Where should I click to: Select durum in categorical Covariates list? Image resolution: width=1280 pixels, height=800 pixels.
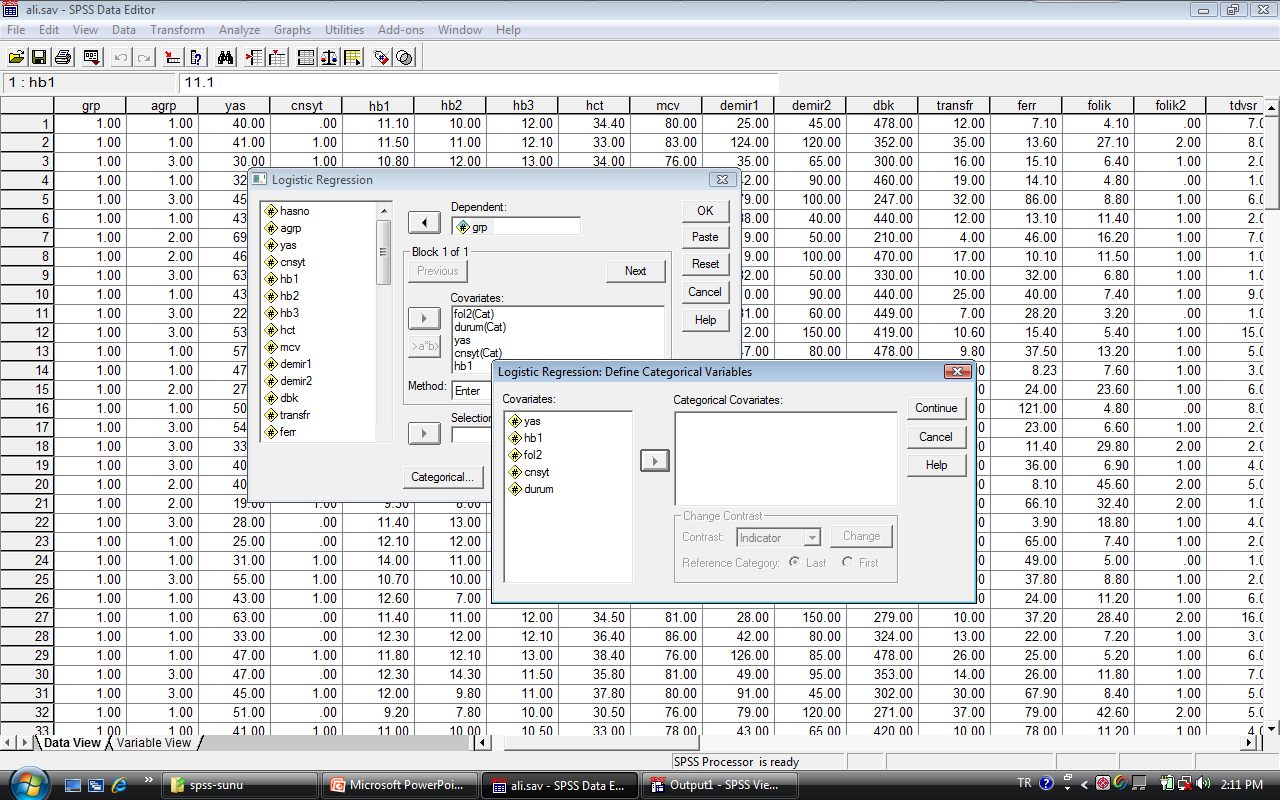538,489
